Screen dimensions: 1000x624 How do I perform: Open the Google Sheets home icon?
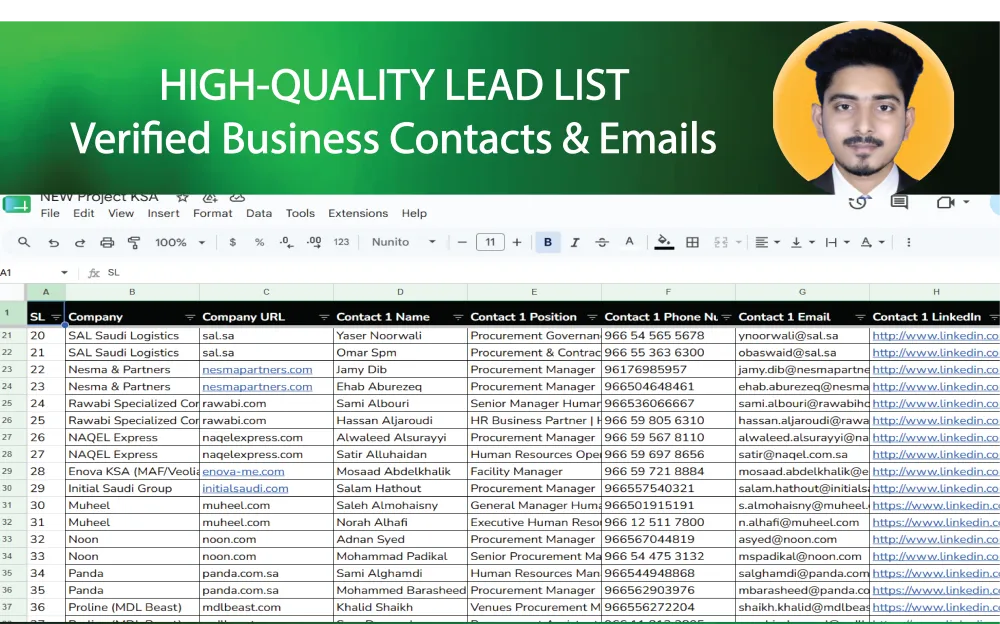click(16, 204)
